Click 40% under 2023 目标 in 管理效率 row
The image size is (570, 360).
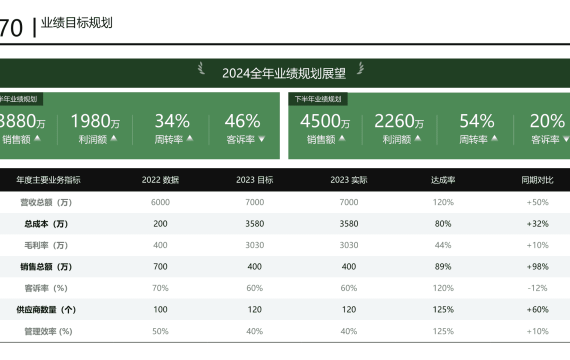pyautogui.click(x=254, y=331)
